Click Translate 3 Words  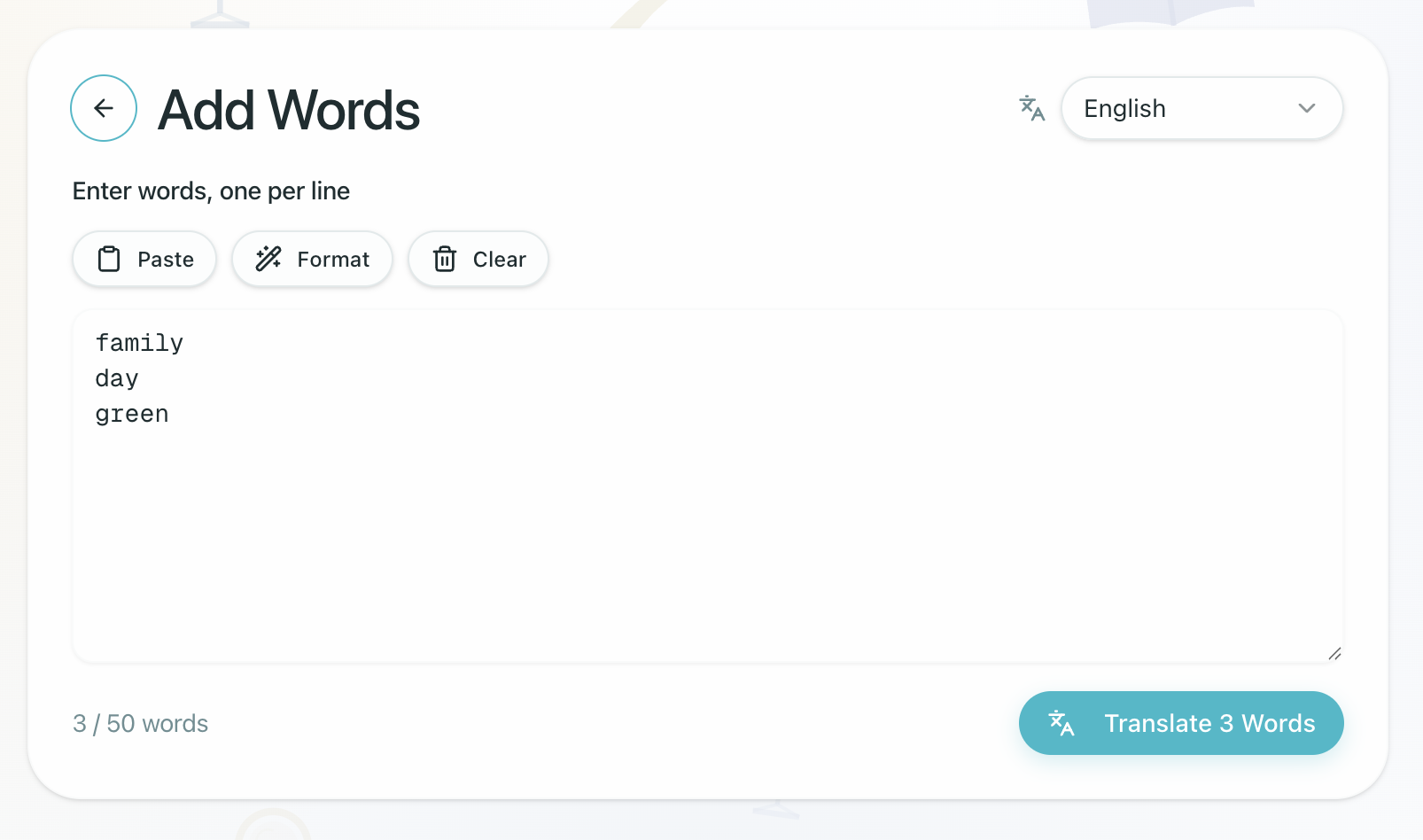(1209, 723)
